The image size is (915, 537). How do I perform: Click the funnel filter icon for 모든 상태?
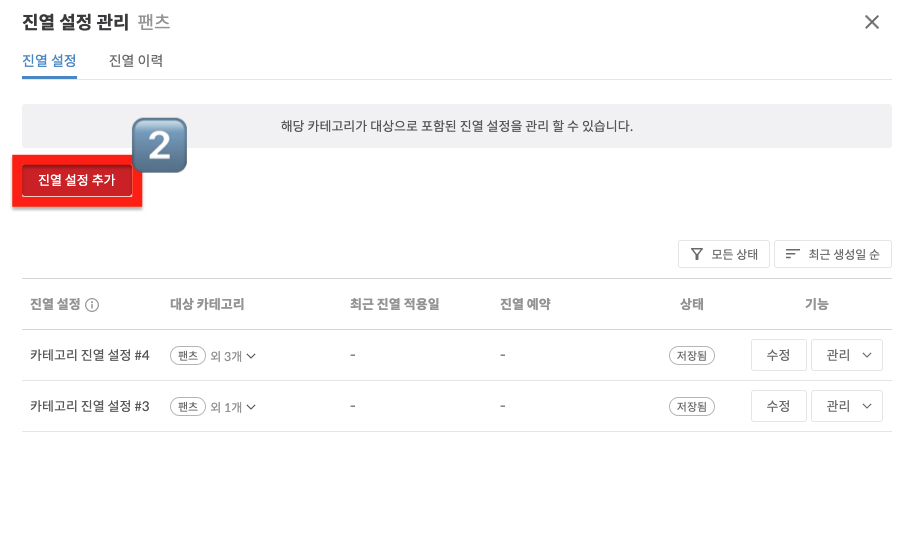[696, 255]
